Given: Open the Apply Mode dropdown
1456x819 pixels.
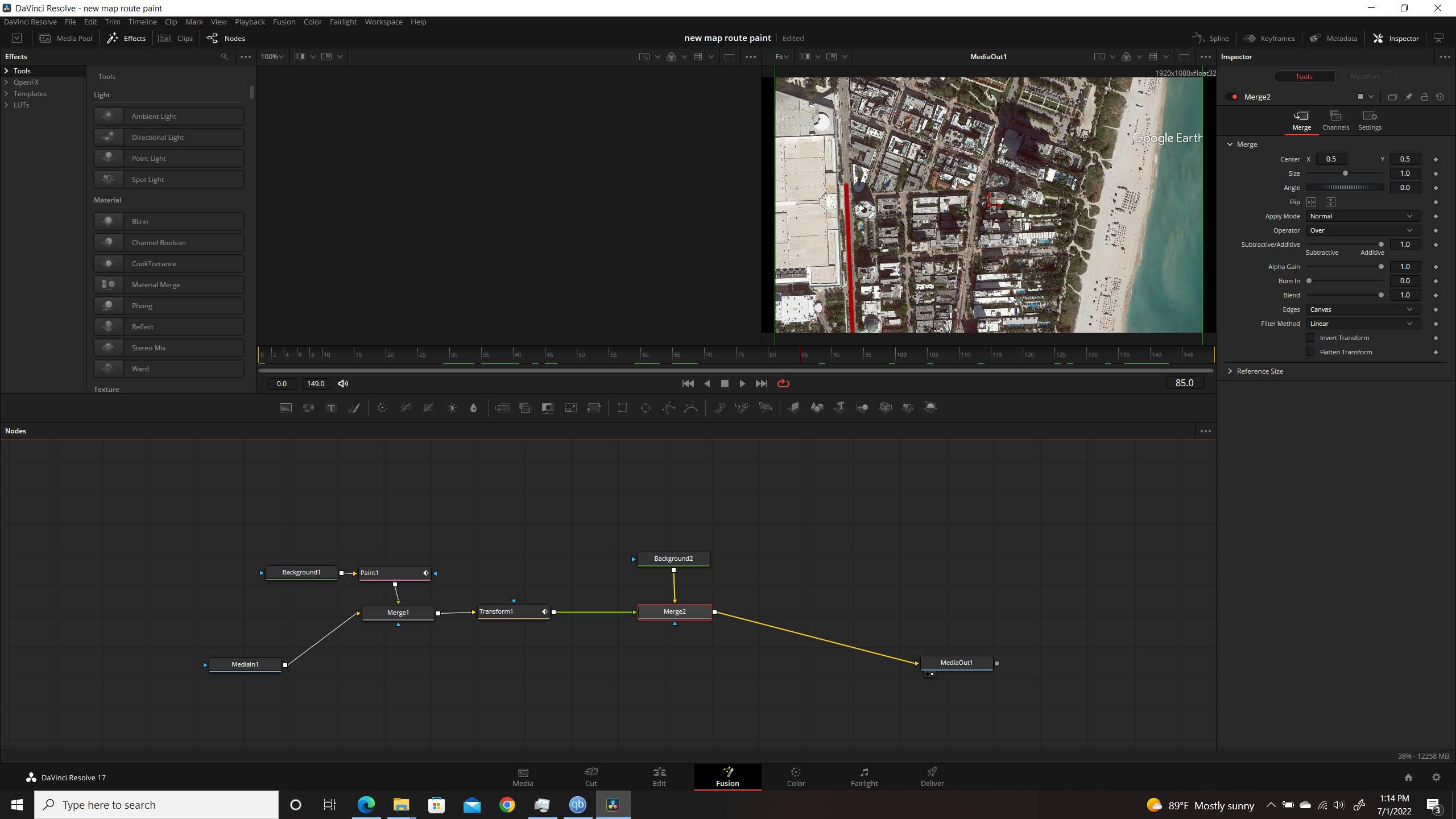Looking at the screenshot, I should pos(1363,216).
